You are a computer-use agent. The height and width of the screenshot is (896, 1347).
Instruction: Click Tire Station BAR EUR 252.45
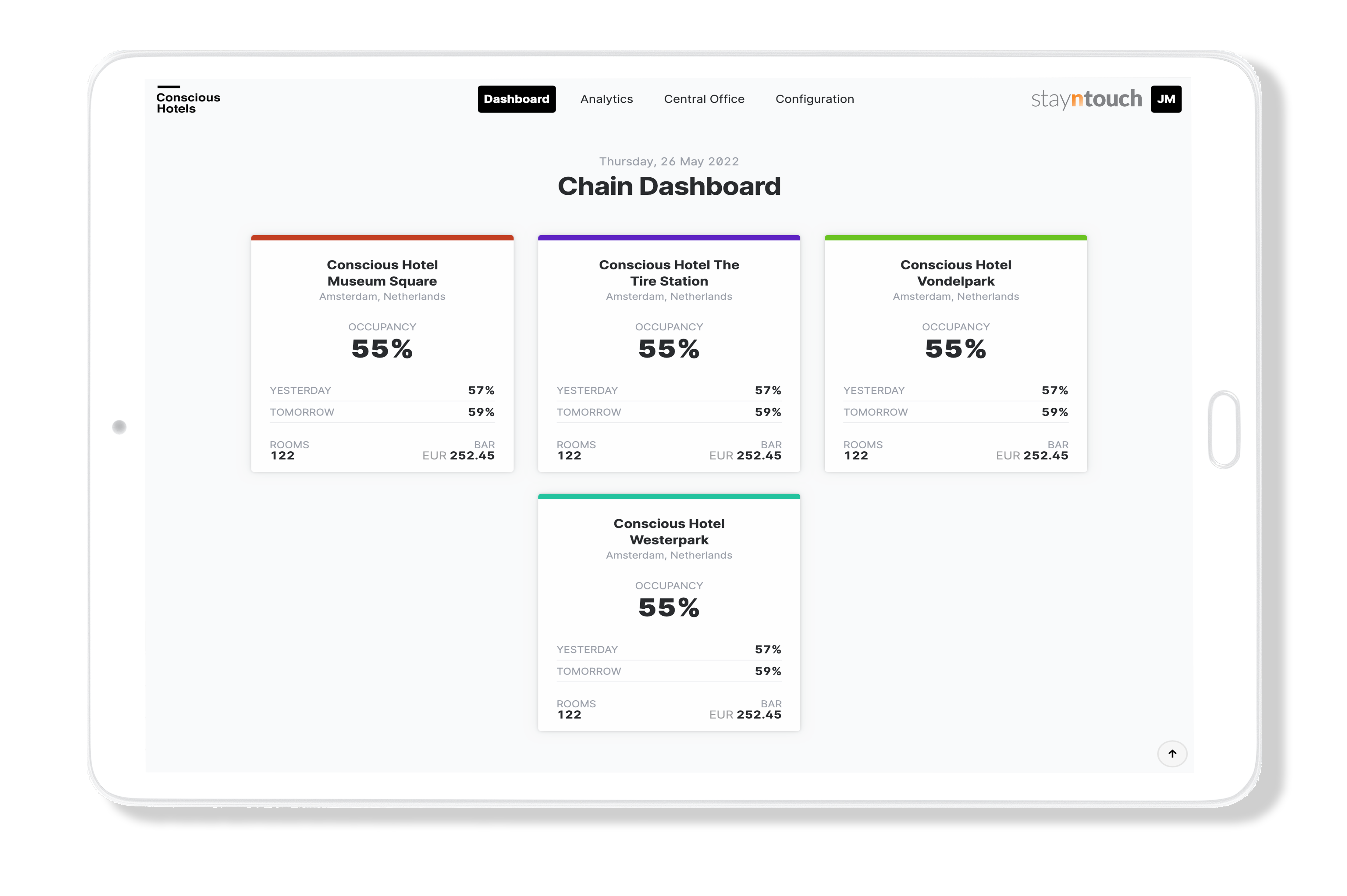745,456
